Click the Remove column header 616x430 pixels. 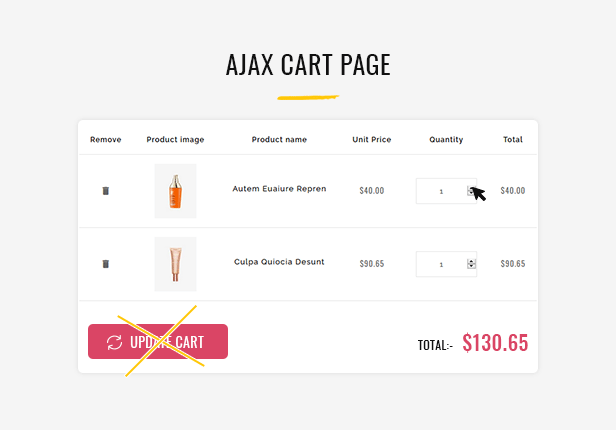pos(106,139)
